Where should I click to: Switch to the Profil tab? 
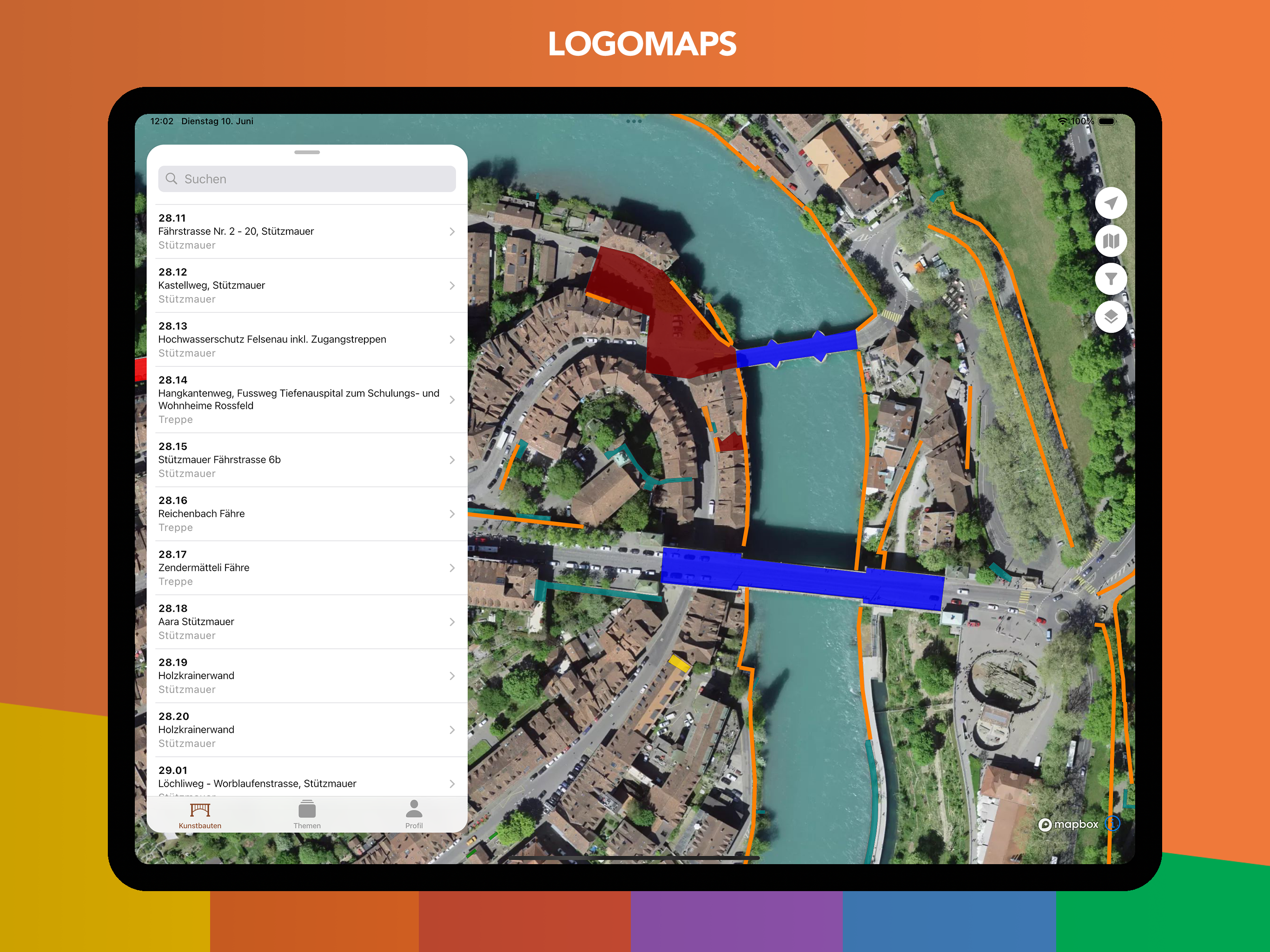coord(414,815)
